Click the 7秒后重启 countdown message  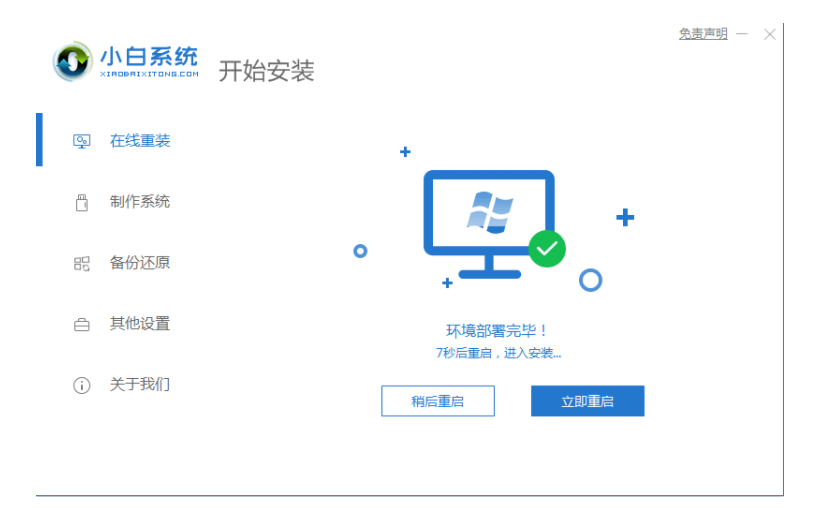click(498, 354)
